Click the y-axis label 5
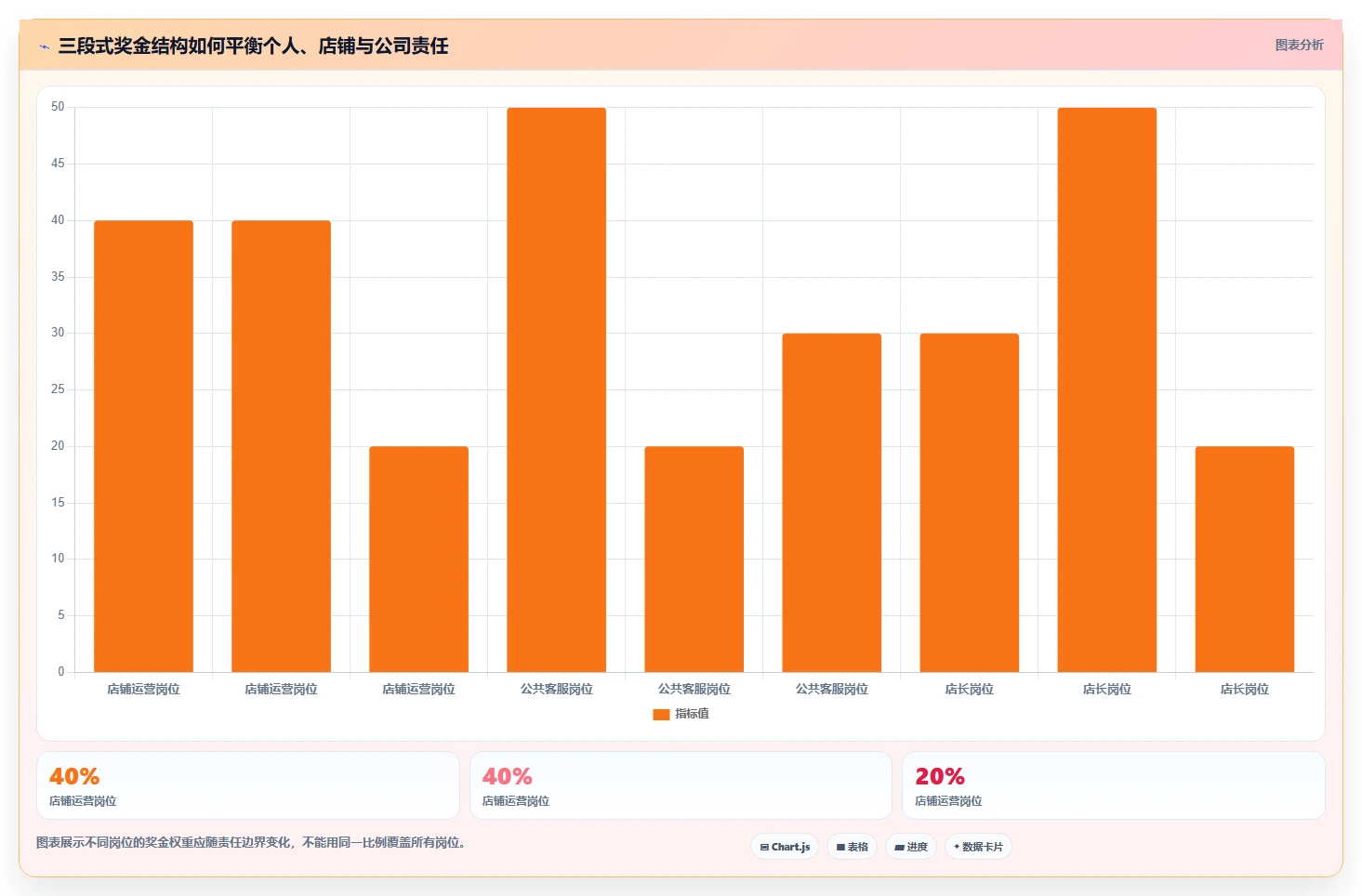 (x=61, y=615)
